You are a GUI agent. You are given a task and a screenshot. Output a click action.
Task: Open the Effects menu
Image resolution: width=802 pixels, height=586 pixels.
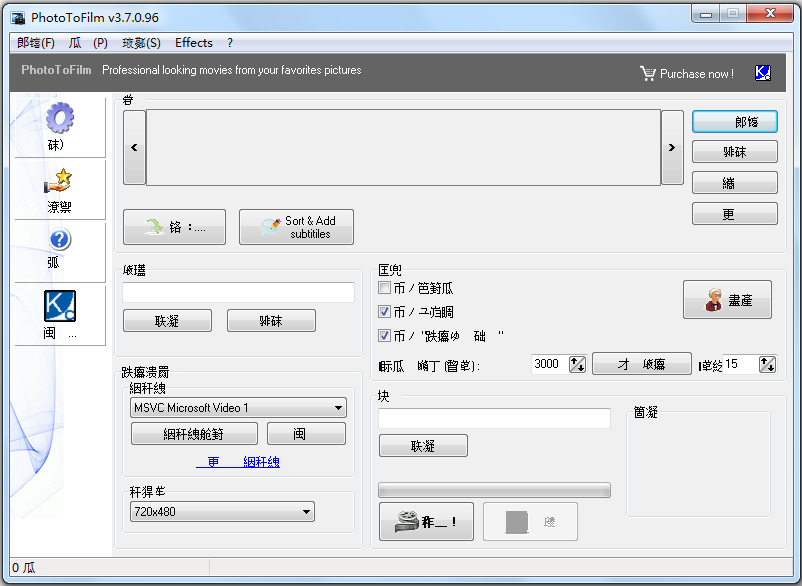coord(194,43)
